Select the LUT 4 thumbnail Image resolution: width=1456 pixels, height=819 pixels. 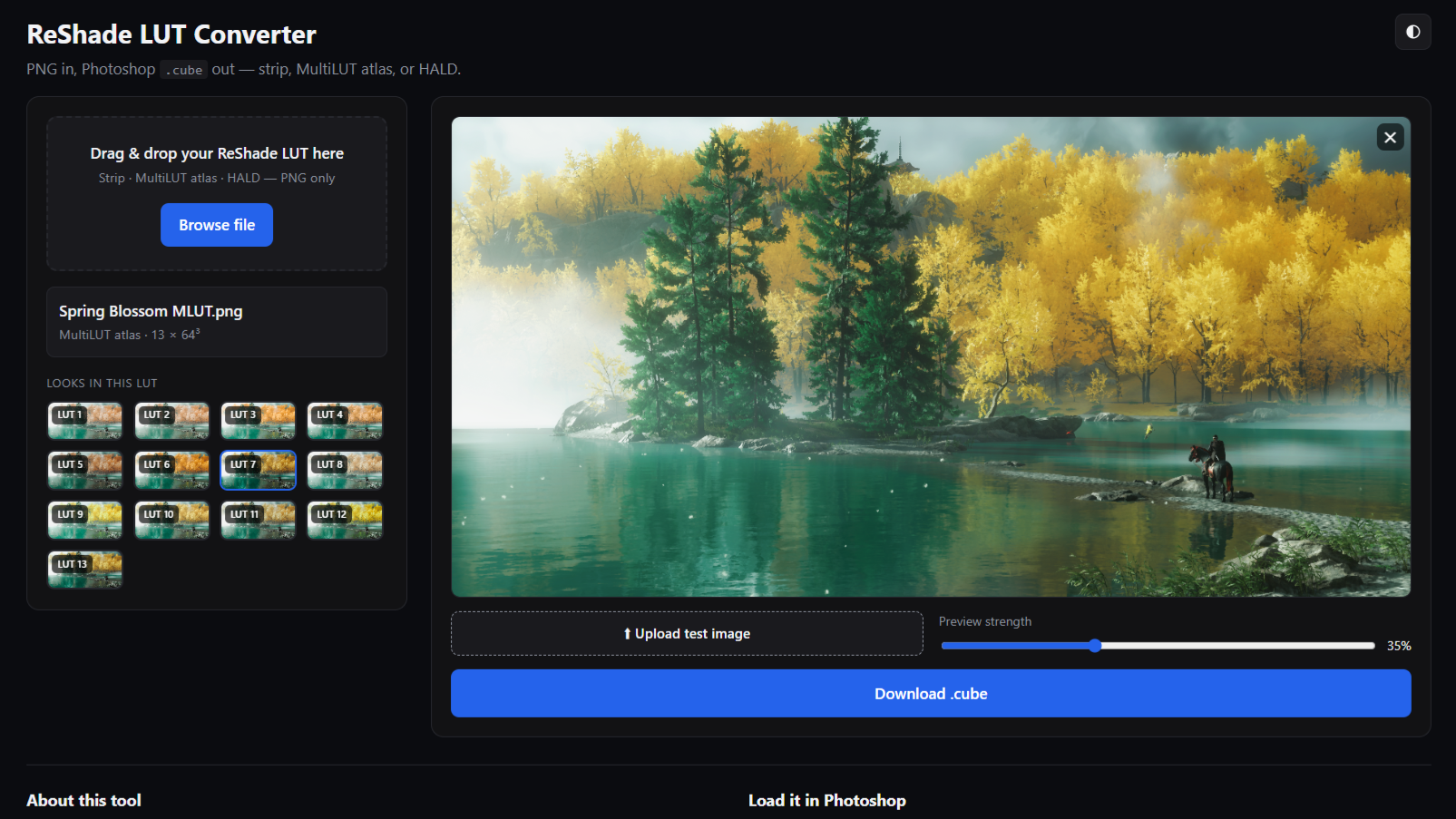[345, 421]
